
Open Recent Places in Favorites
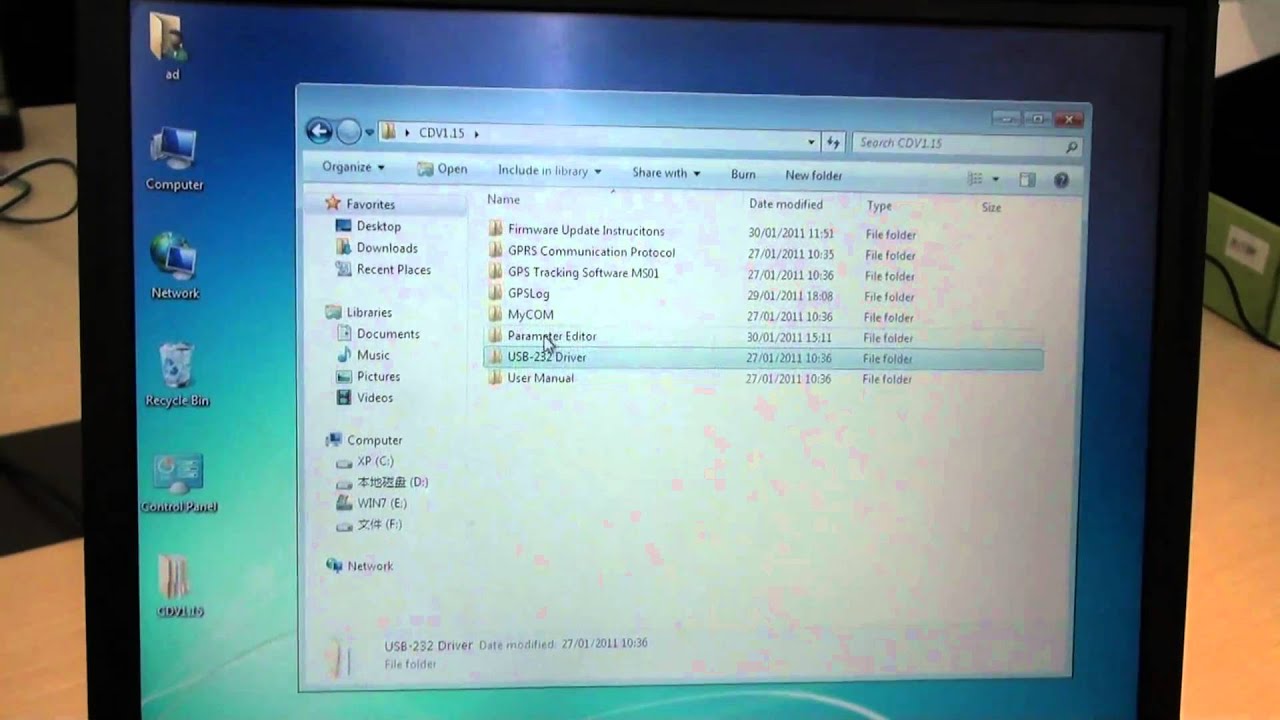(394, 269)
